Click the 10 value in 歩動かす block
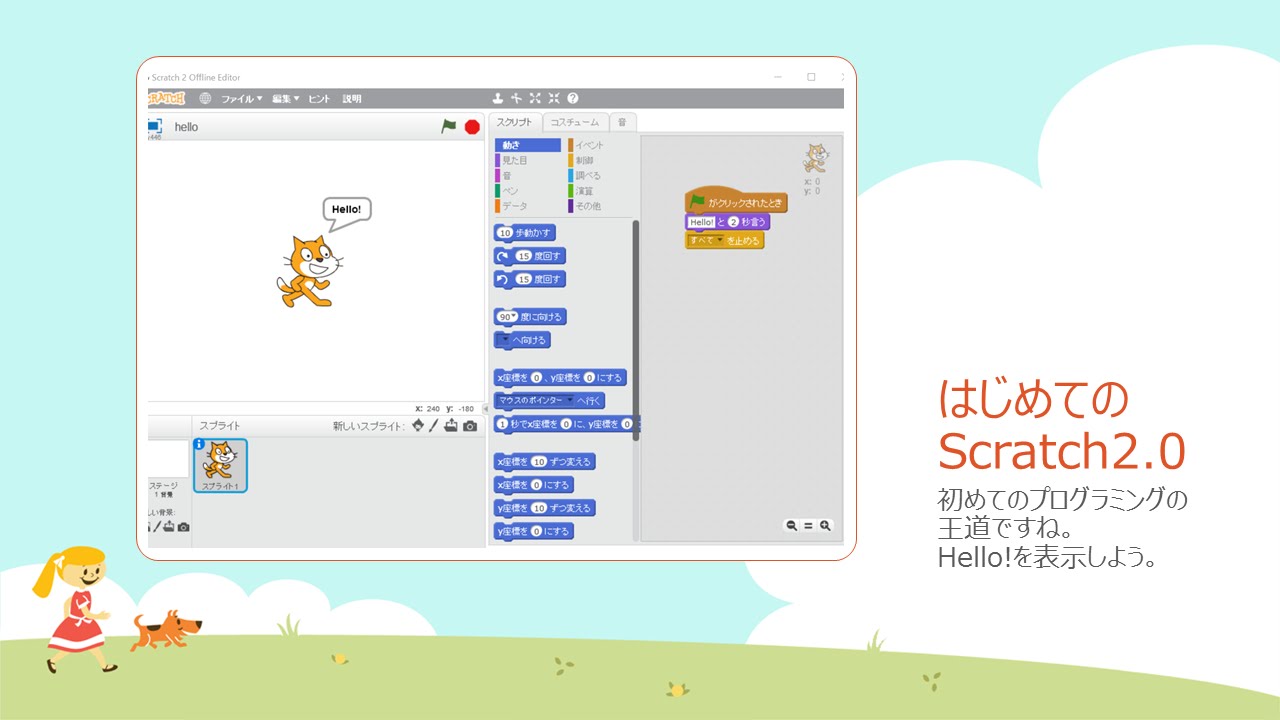Screen dimensions: 1280x720 pyautogui.click(x=505, y=232)
